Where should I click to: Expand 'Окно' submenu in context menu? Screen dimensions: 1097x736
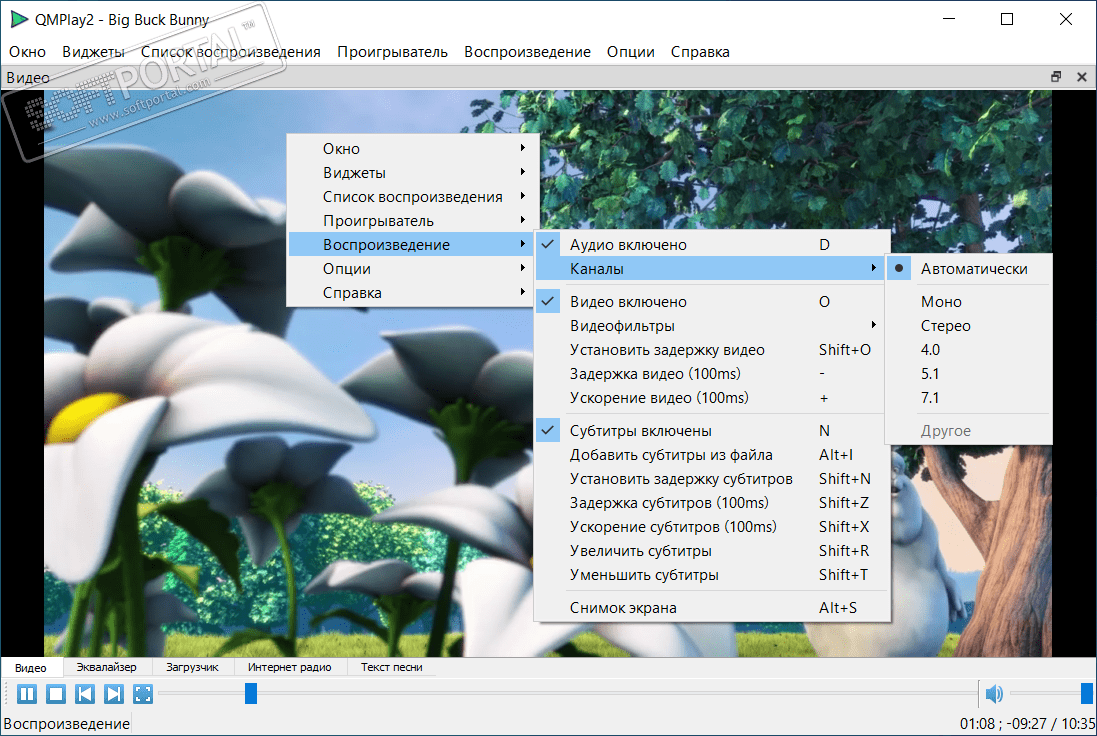[413, 149]
